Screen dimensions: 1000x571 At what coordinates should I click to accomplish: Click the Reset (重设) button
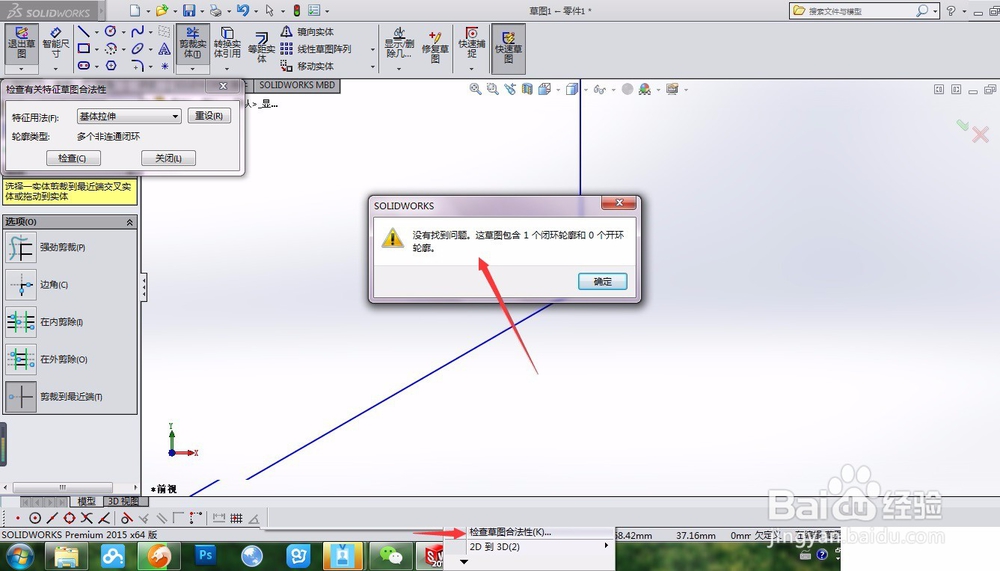point(209,116)
